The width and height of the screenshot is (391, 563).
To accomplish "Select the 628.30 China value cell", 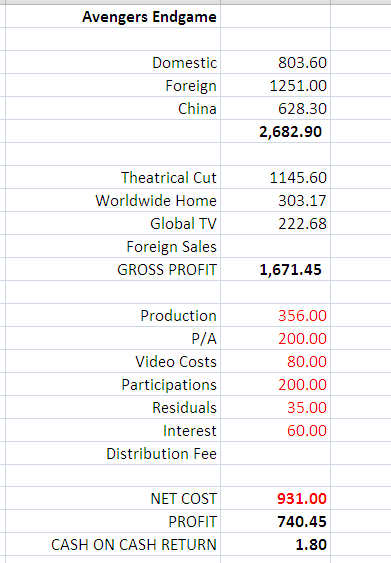I will pyautogui.click(x=275, y=108).
